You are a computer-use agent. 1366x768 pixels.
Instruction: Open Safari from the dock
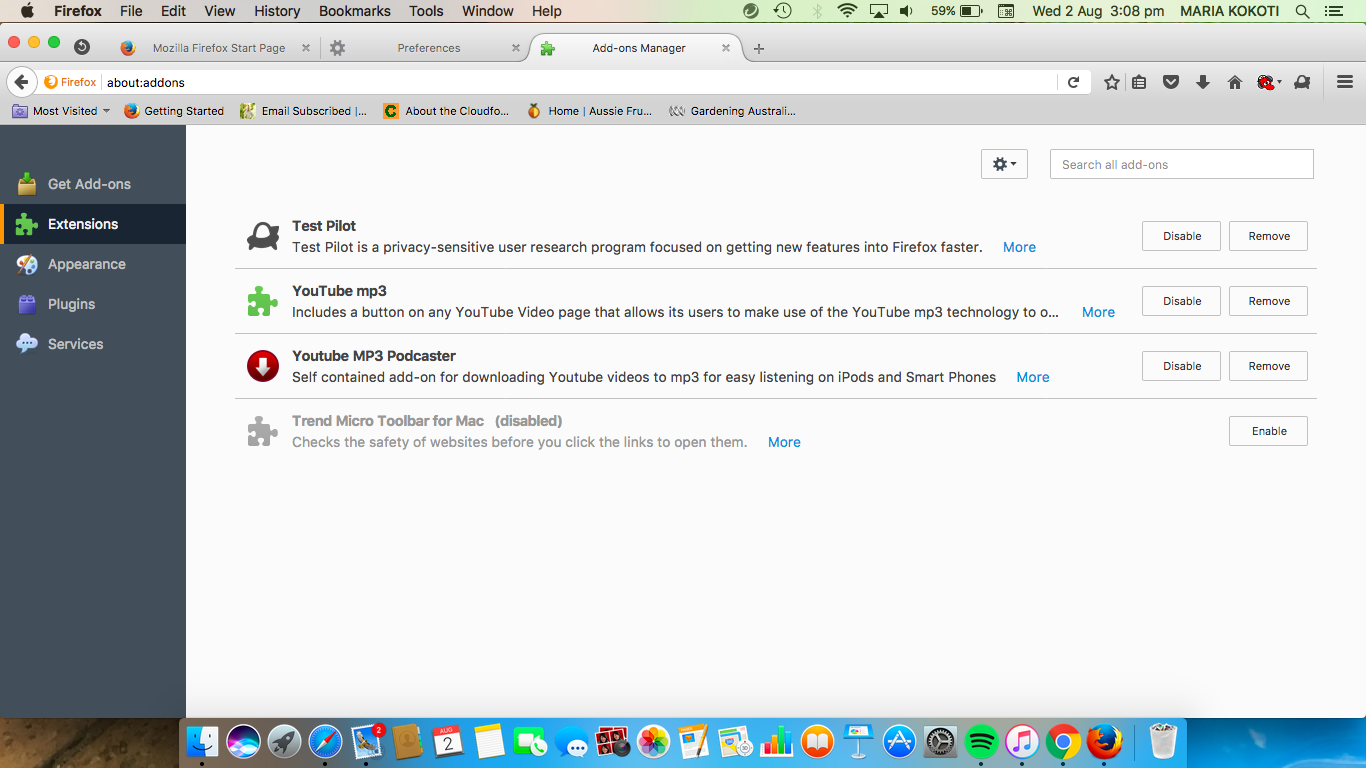(x=325, y=742)
